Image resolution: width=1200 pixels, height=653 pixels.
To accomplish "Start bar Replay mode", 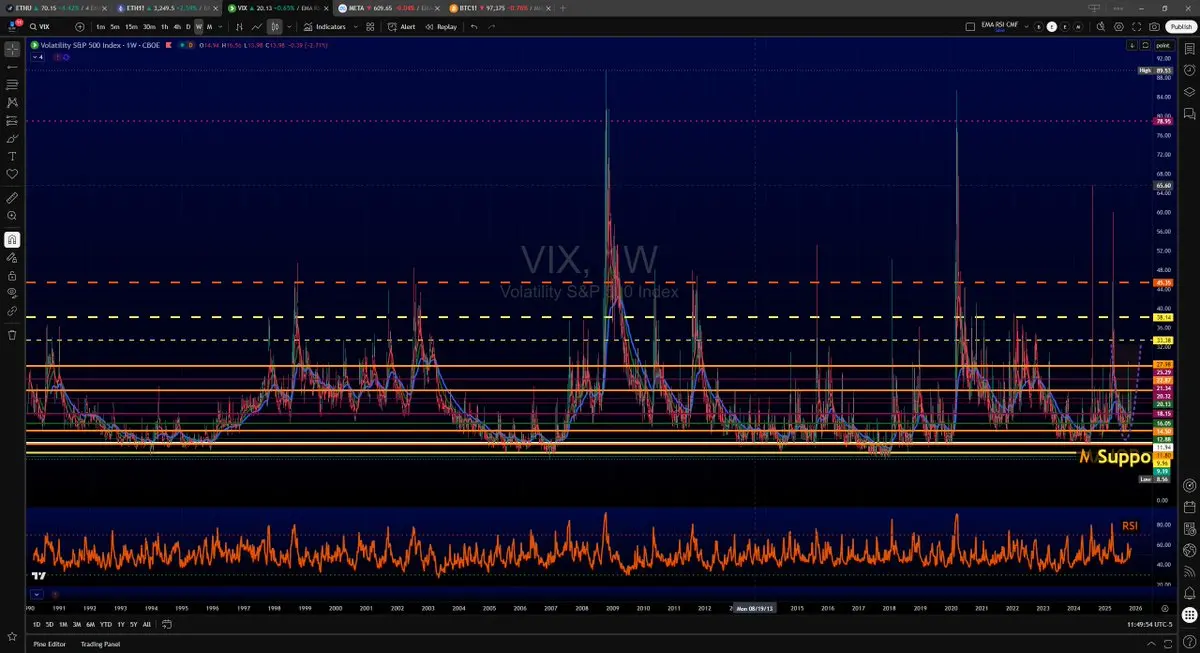I will 441,26.
